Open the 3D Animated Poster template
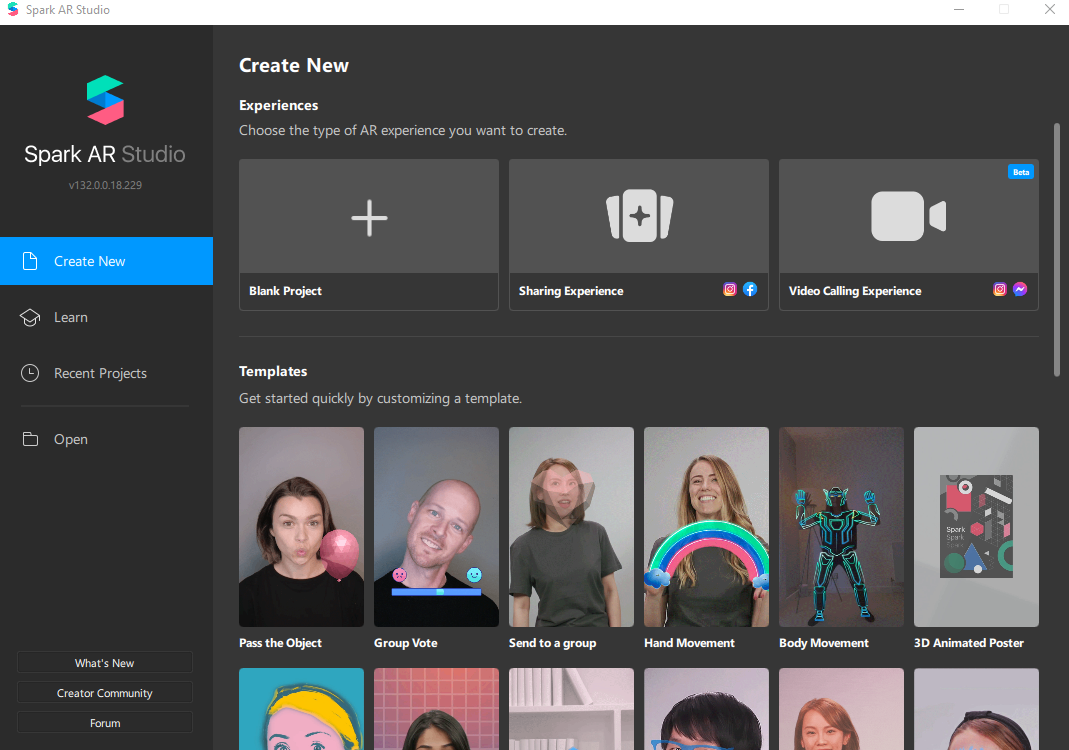Screen dimensions: 1069x750 click(x=976, y=527)
